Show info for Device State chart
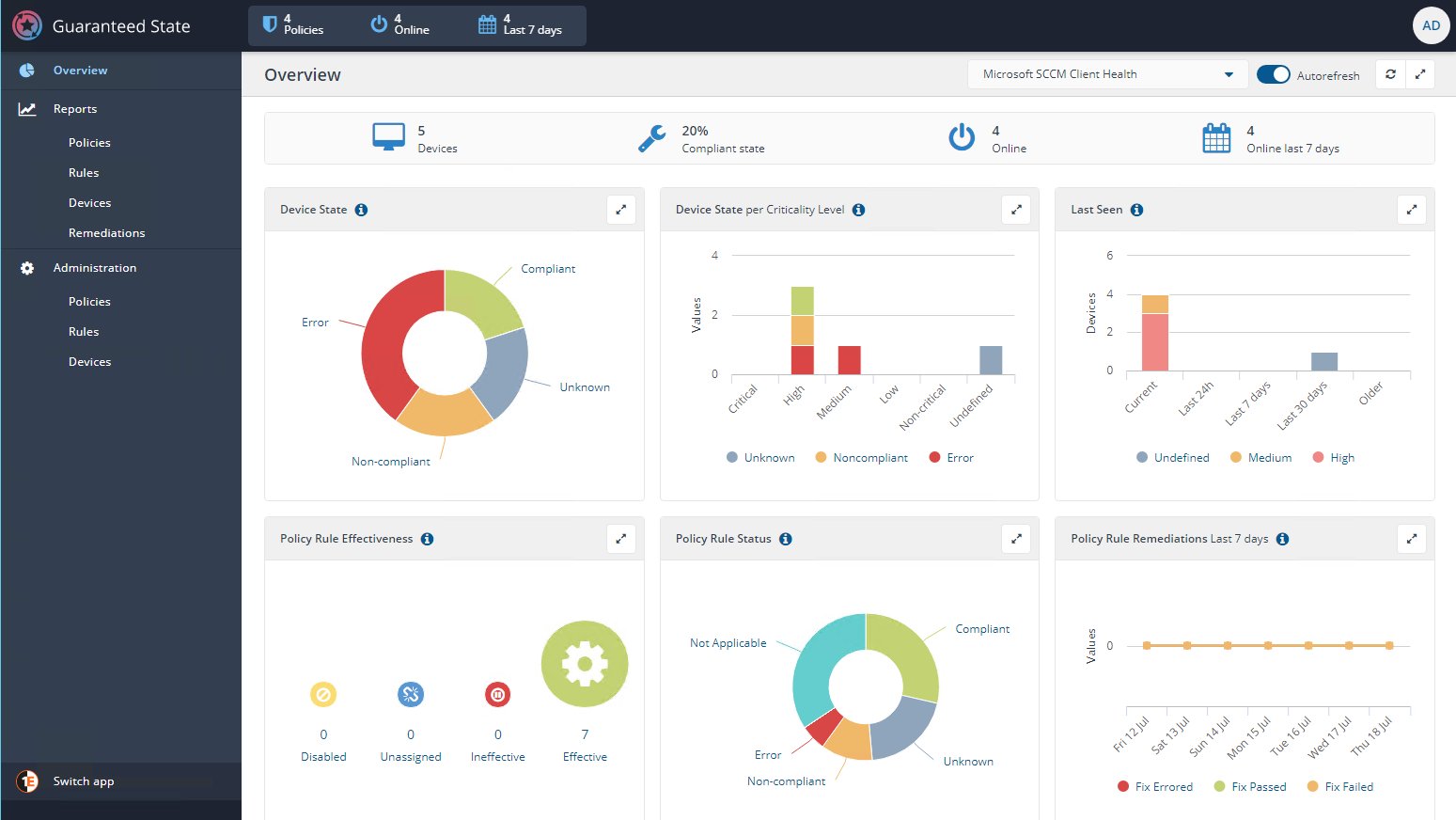Image resolution: width=1456 pixels, height=820 pixels. point(361,210)
